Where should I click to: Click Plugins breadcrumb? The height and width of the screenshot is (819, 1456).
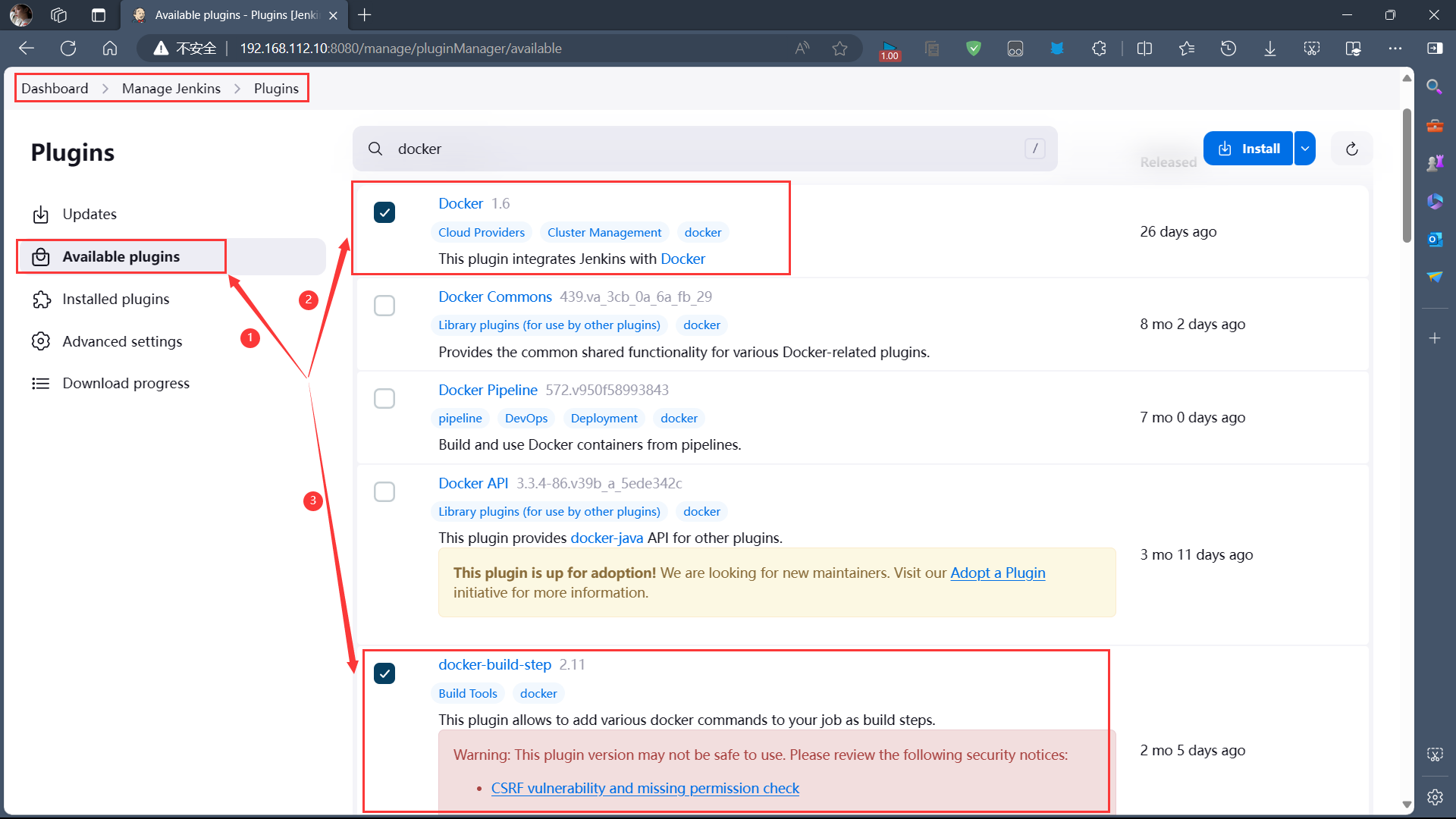pos(276,89)
